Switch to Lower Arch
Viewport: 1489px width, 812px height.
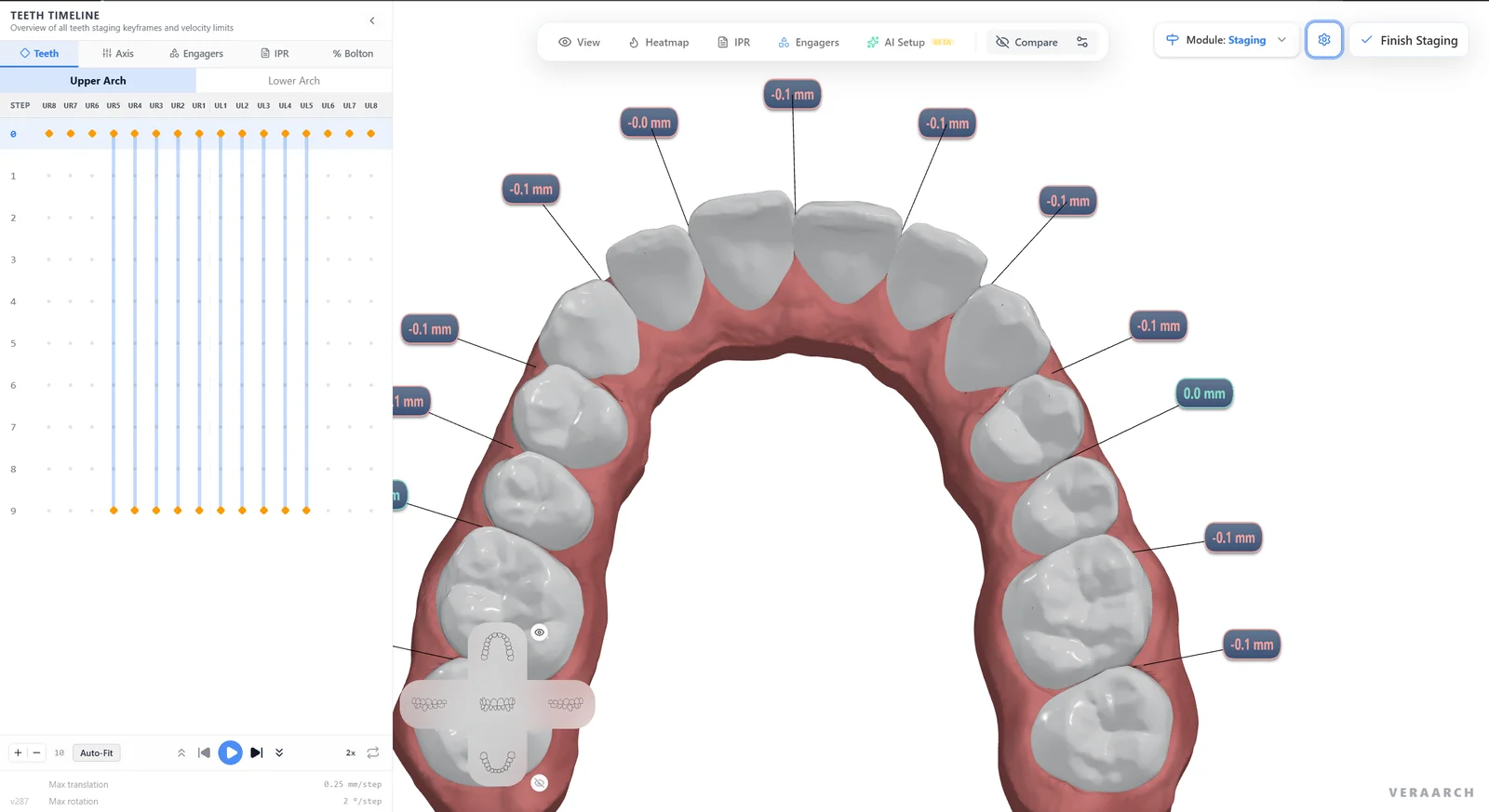point(294,81)
